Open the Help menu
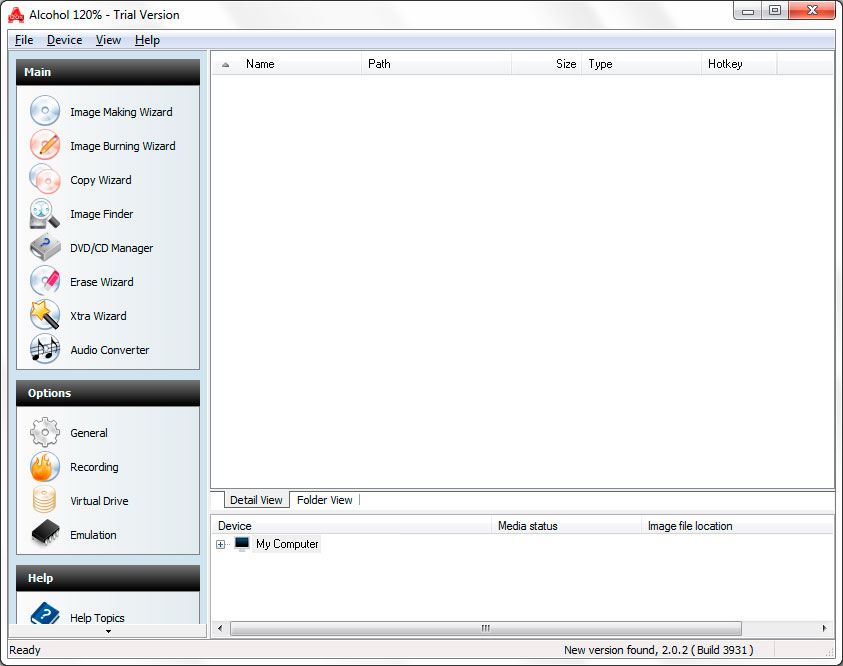The height and width of the screenshot is (666, 843). (x=147, y=40)
